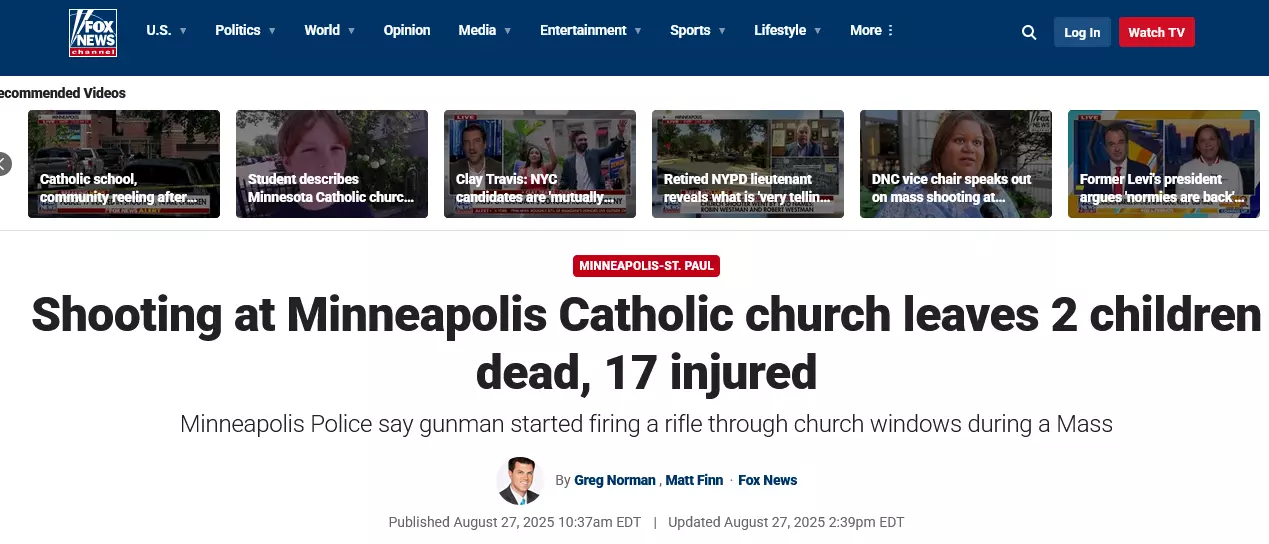The height and width of the screenshot is (544, 1269).
Task: Open the More menu
Action: click(872, 31)
